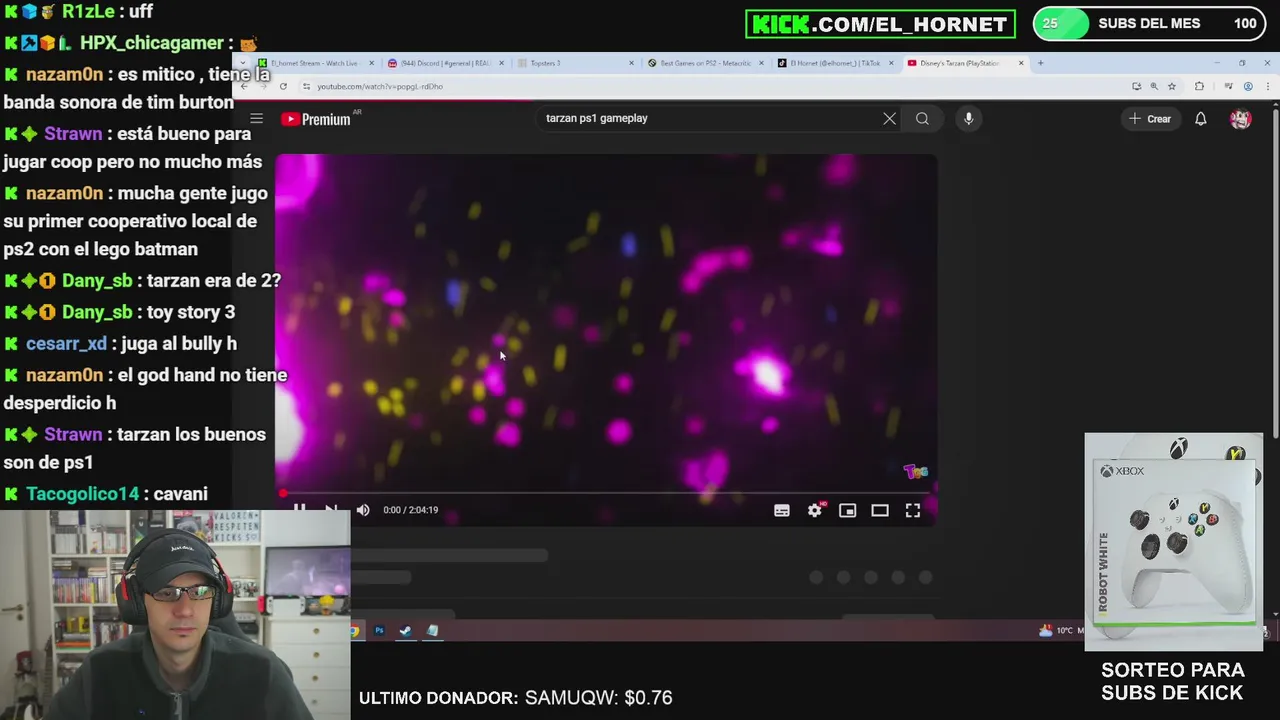Go back in browser history
This screenshot has width=1280, height=720.
244,86
